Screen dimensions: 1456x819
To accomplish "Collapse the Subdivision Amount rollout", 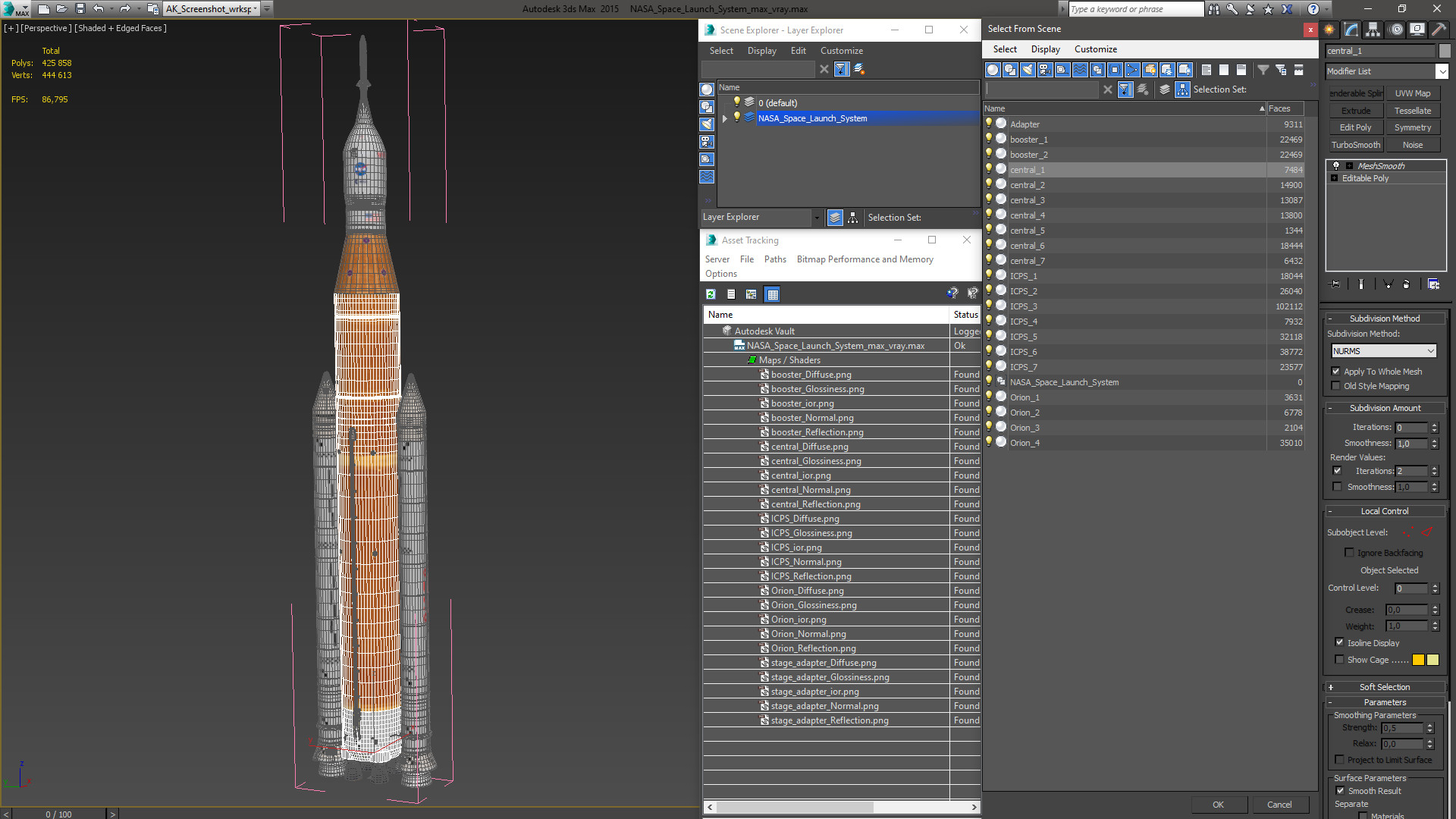I will (1384, 408).
